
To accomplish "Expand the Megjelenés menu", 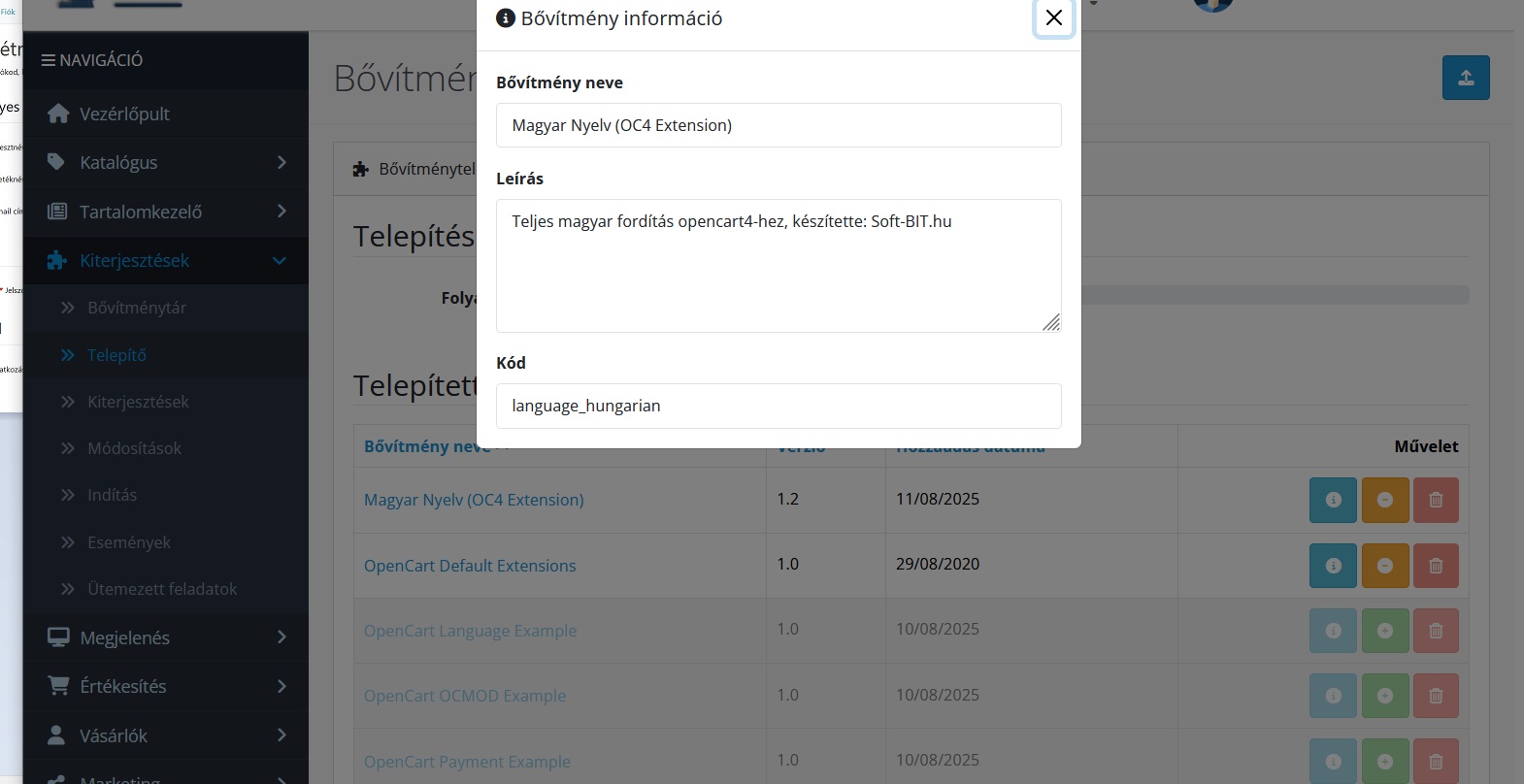I will click(166, 637).
